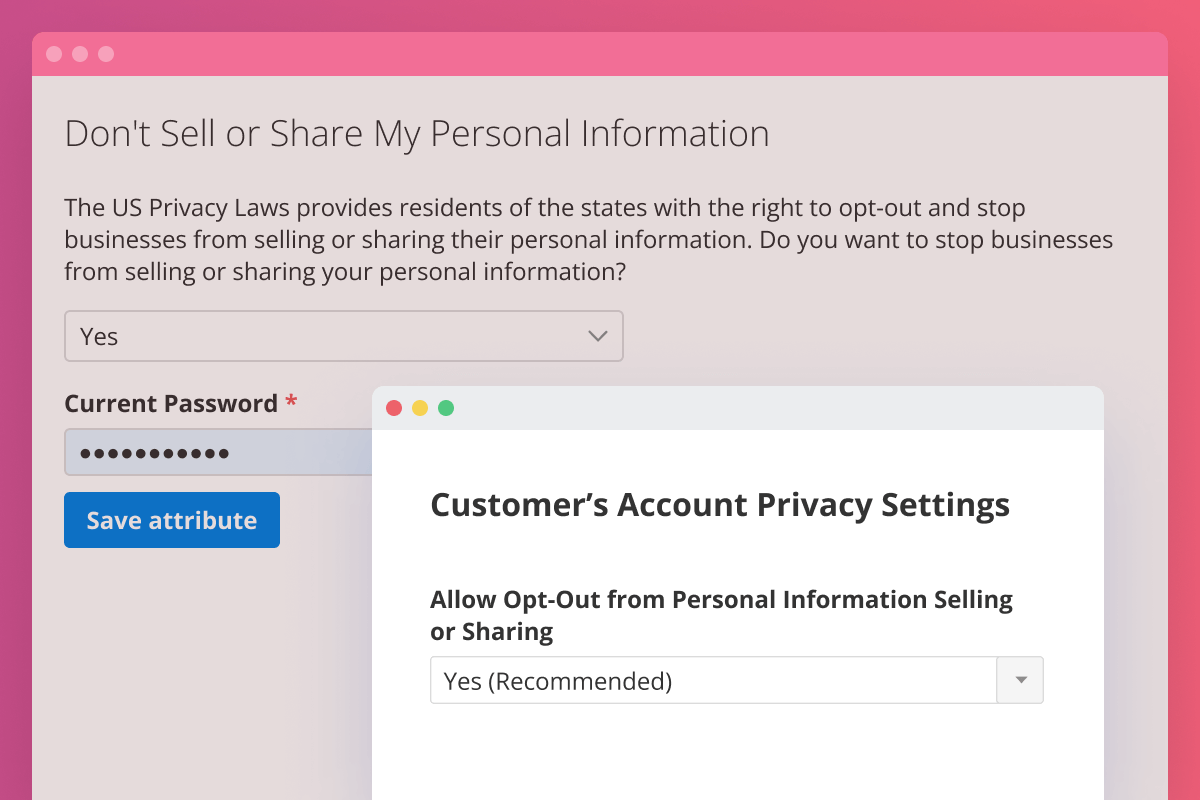This screenshot has width=1200, height=800.
Task: Click the red close dot on front window
Action: pos(394,408)
